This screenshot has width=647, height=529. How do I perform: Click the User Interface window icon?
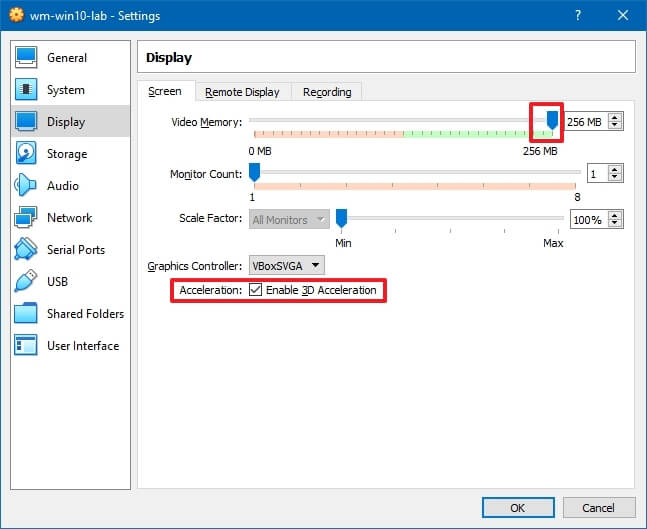tap(26, 345)
